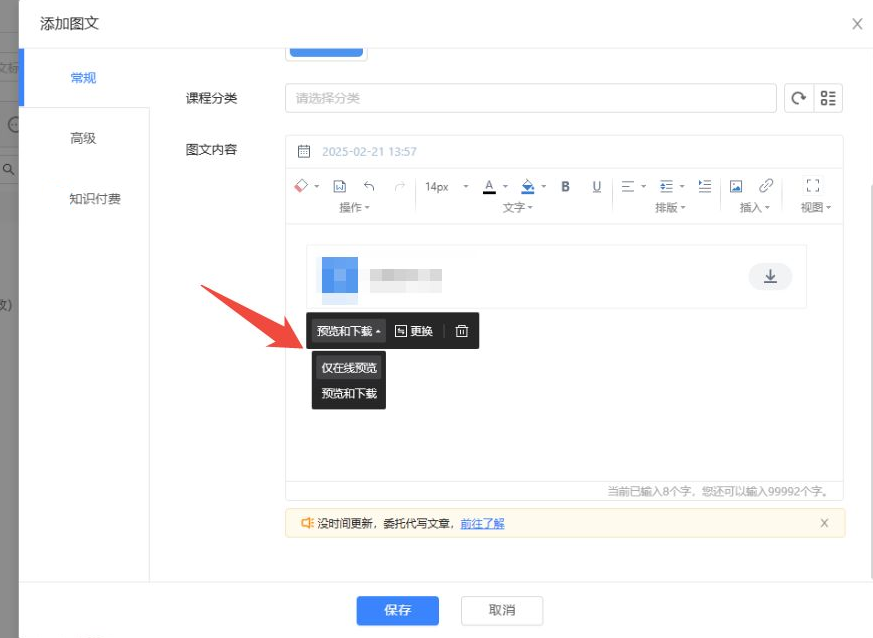This screenshot has height=638, width=873.
Task: Click the insert image icon
Action: 736,186
